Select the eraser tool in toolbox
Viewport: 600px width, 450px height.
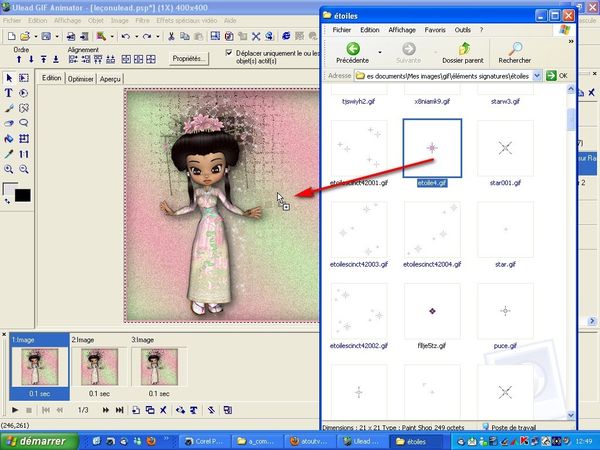point(9,123)
